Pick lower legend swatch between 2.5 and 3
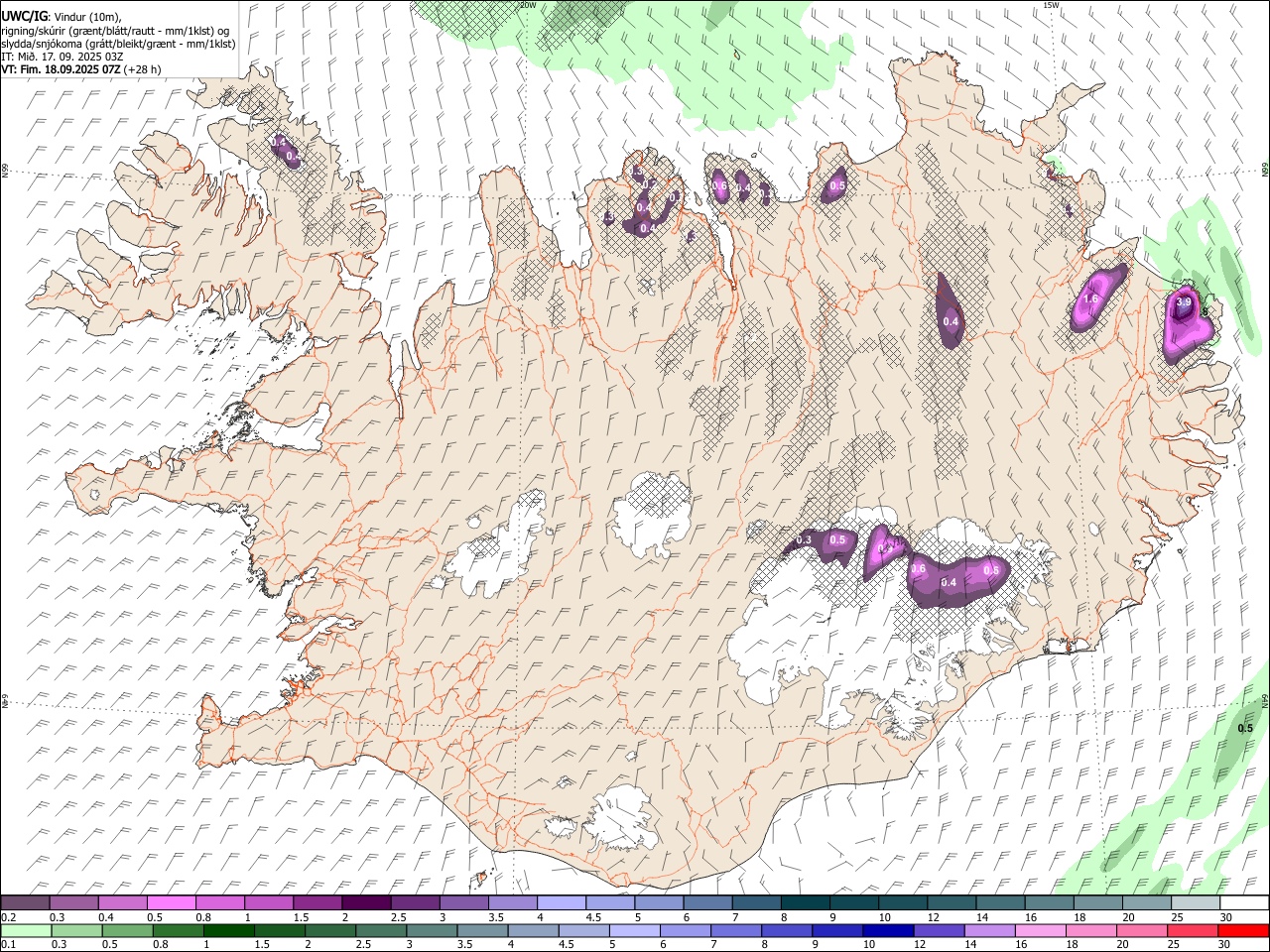Viewport: 1270px width, 952px height. [381, 930]
